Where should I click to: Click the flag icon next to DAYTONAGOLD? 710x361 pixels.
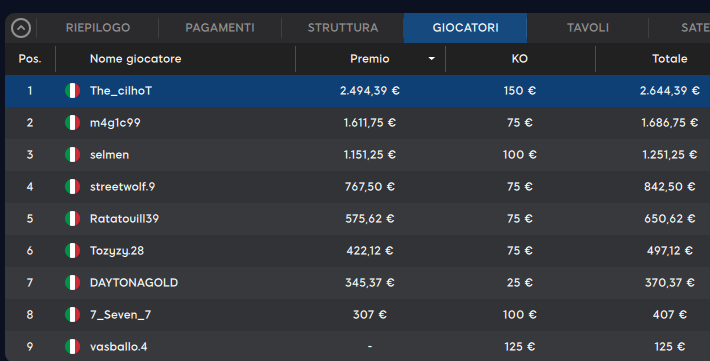[x=72, y=283]
